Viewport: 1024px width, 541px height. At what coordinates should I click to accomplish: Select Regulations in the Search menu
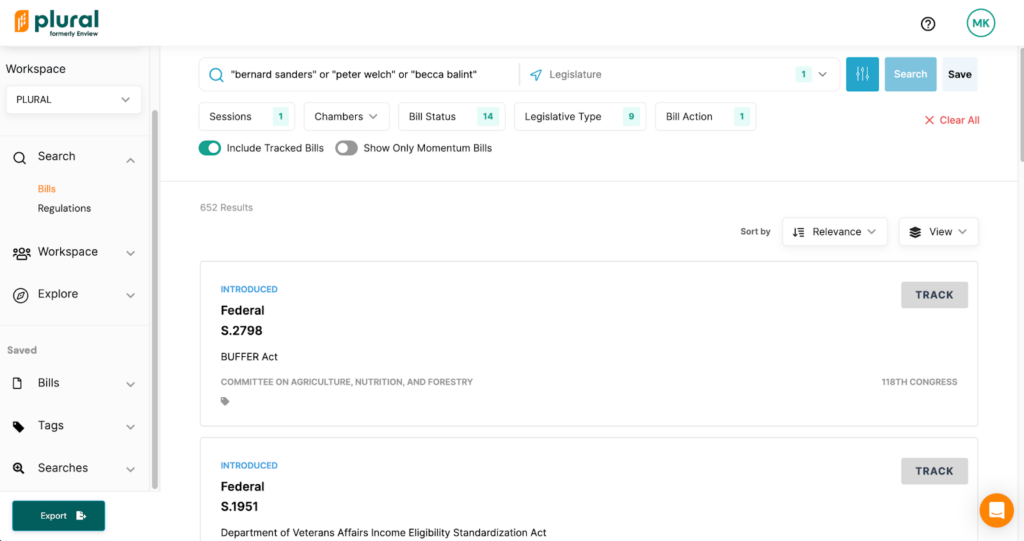coord(64,208)
